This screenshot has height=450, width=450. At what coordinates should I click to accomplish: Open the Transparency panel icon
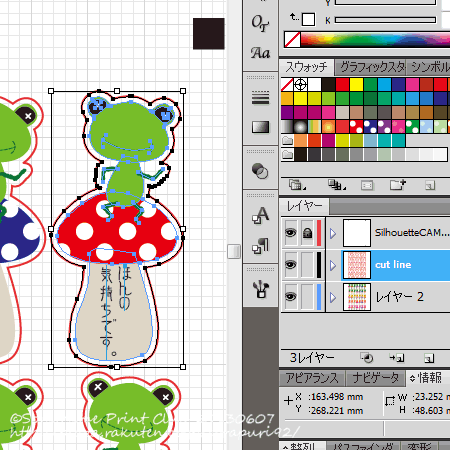pos(260,171)
